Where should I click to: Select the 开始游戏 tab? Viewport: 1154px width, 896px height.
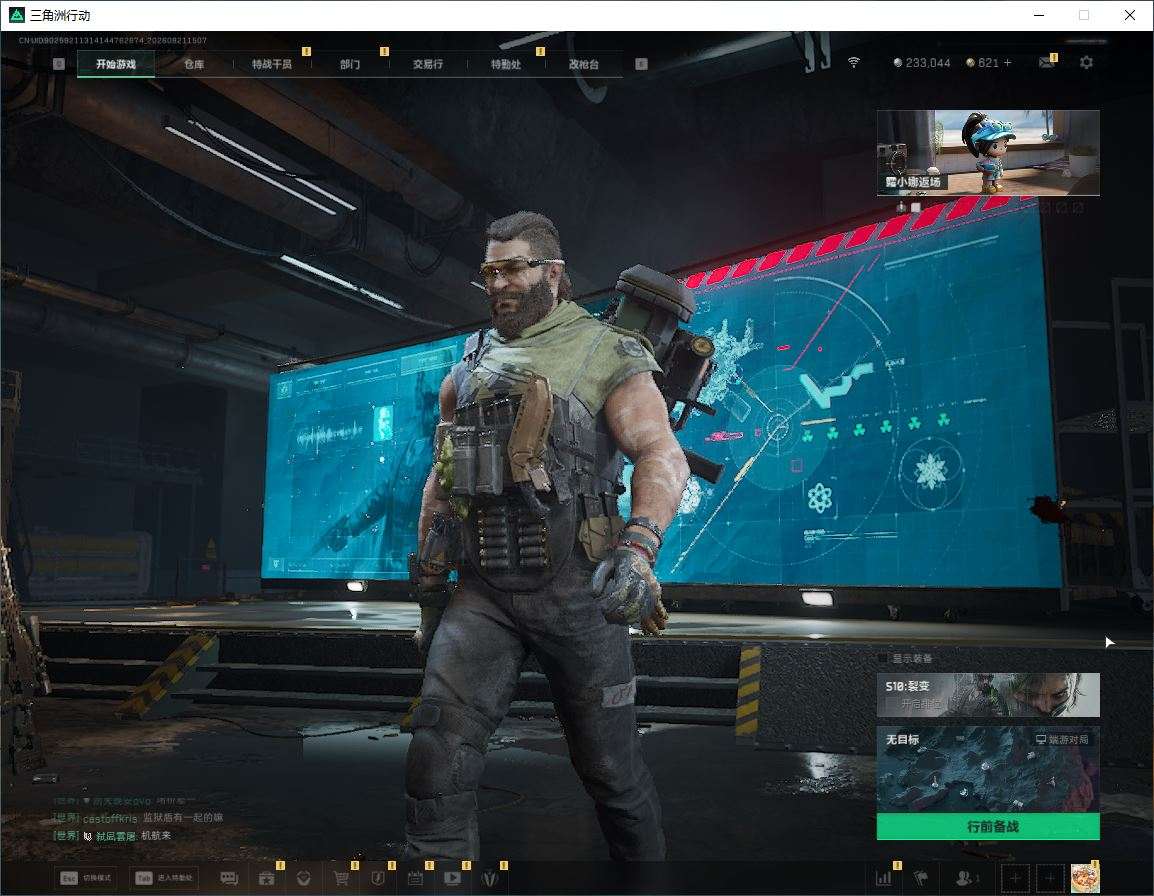pos(116,64)
